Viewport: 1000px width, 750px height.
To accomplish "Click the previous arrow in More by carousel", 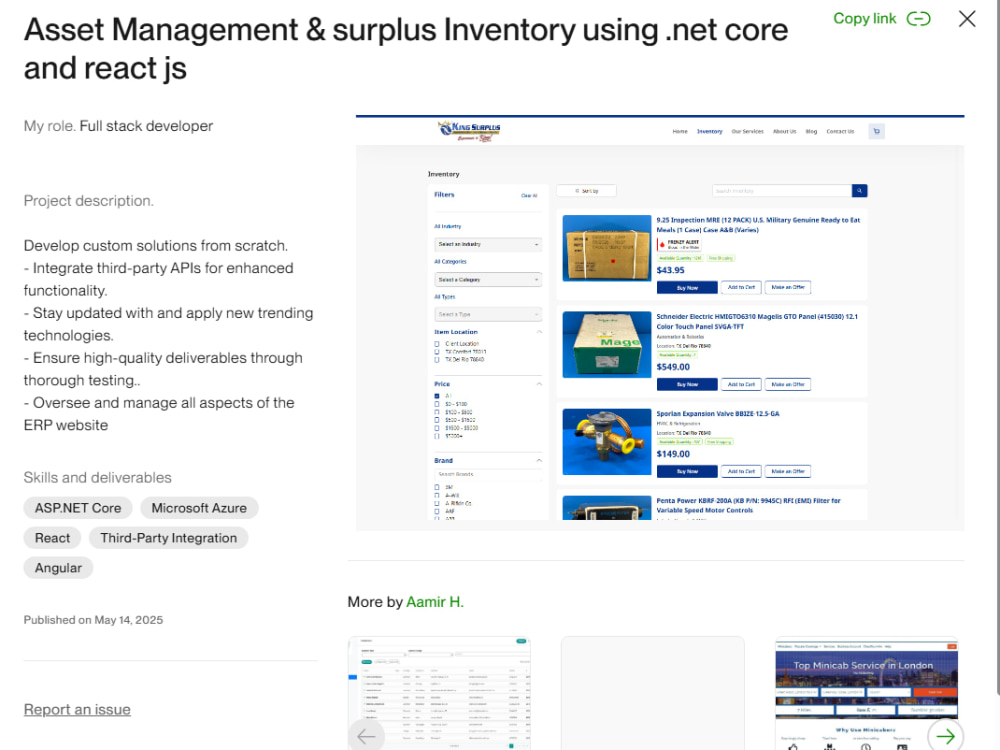I will pos(367,736).
